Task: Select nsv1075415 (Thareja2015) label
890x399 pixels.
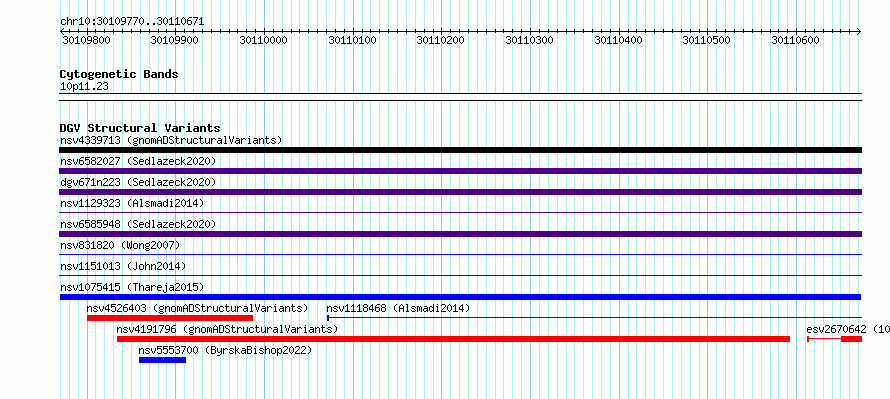Action: [x=132, y=287]
